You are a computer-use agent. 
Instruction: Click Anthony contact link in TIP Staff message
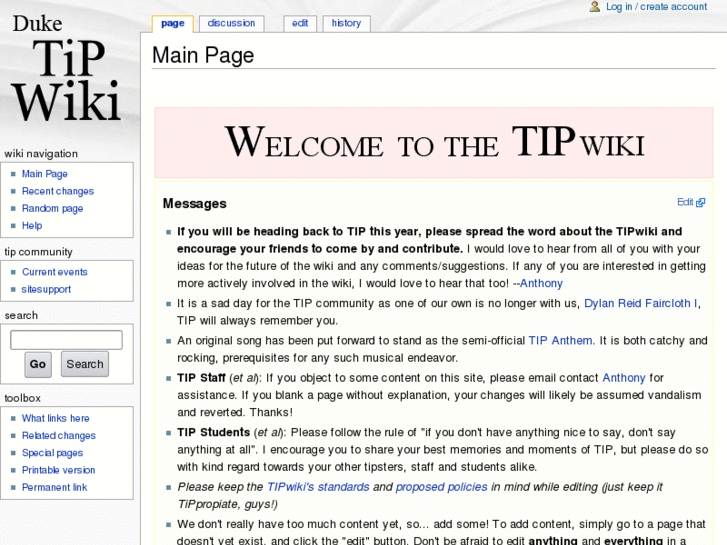(x=624, y=378)
